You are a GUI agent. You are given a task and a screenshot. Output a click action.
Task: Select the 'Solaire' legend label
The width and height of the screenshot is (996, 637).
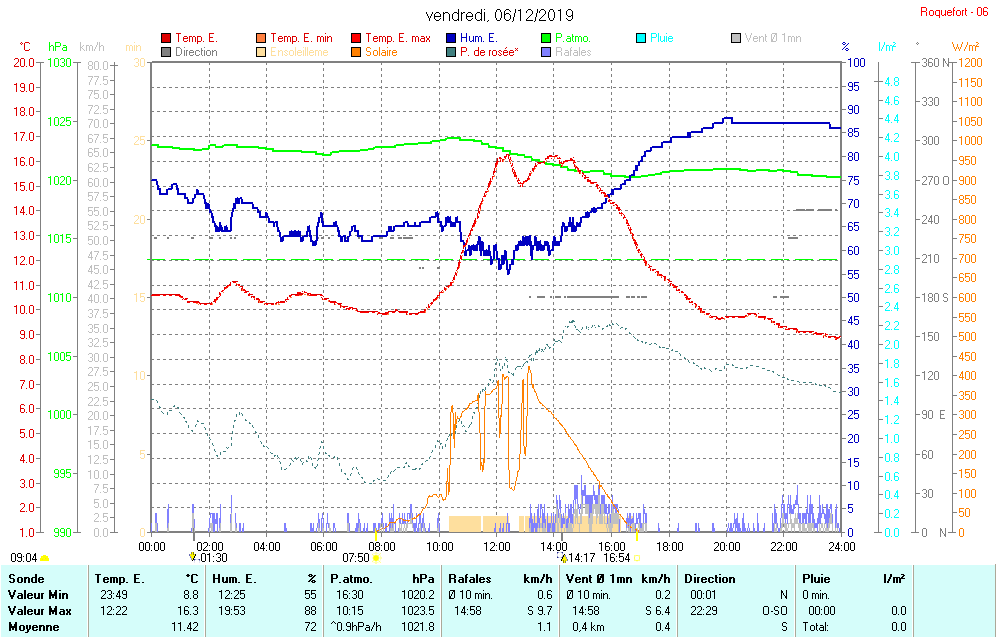pyautogui.click(x=381, y=52)
